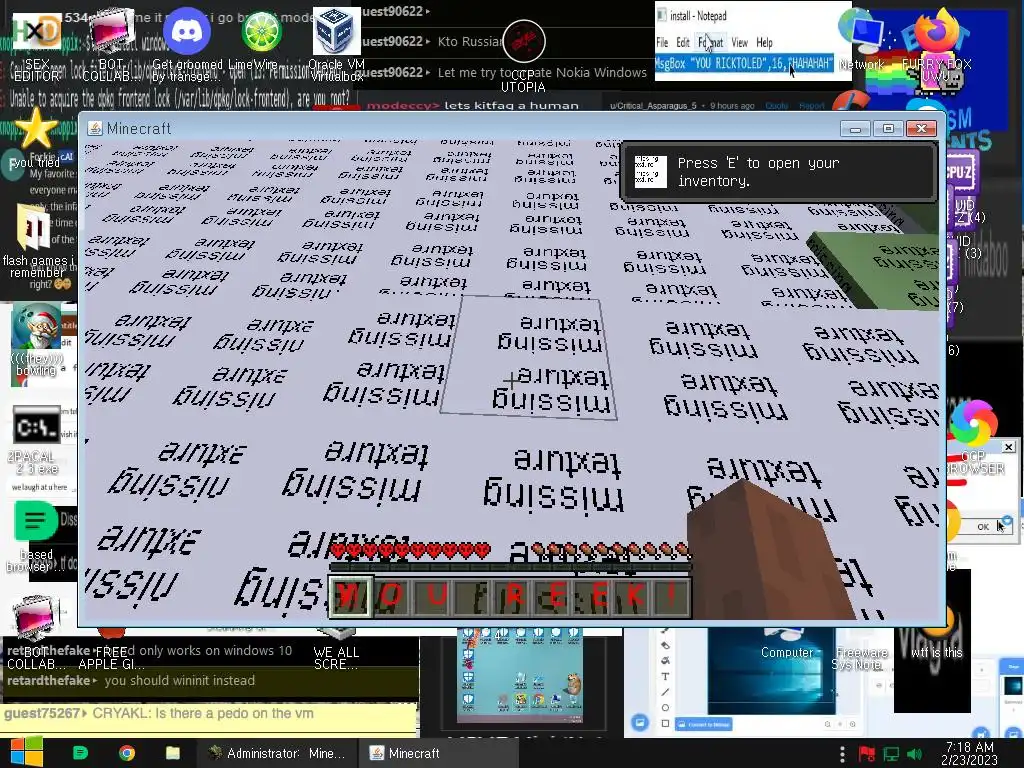Select the Minecraft hotbar slot showing exclamation mark
Image resolution: width=1024 pixels, height=768 pixels.
[671, 596]
